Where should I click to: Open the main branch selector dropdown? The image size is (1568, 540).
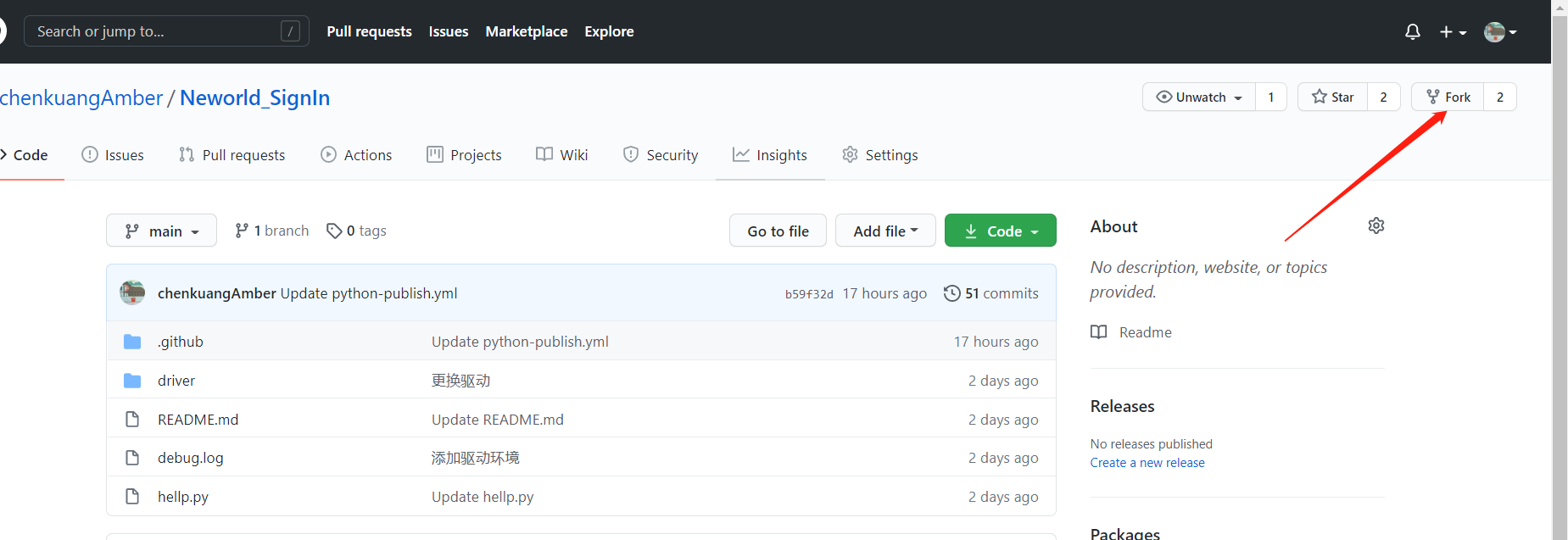coord(161,231)
